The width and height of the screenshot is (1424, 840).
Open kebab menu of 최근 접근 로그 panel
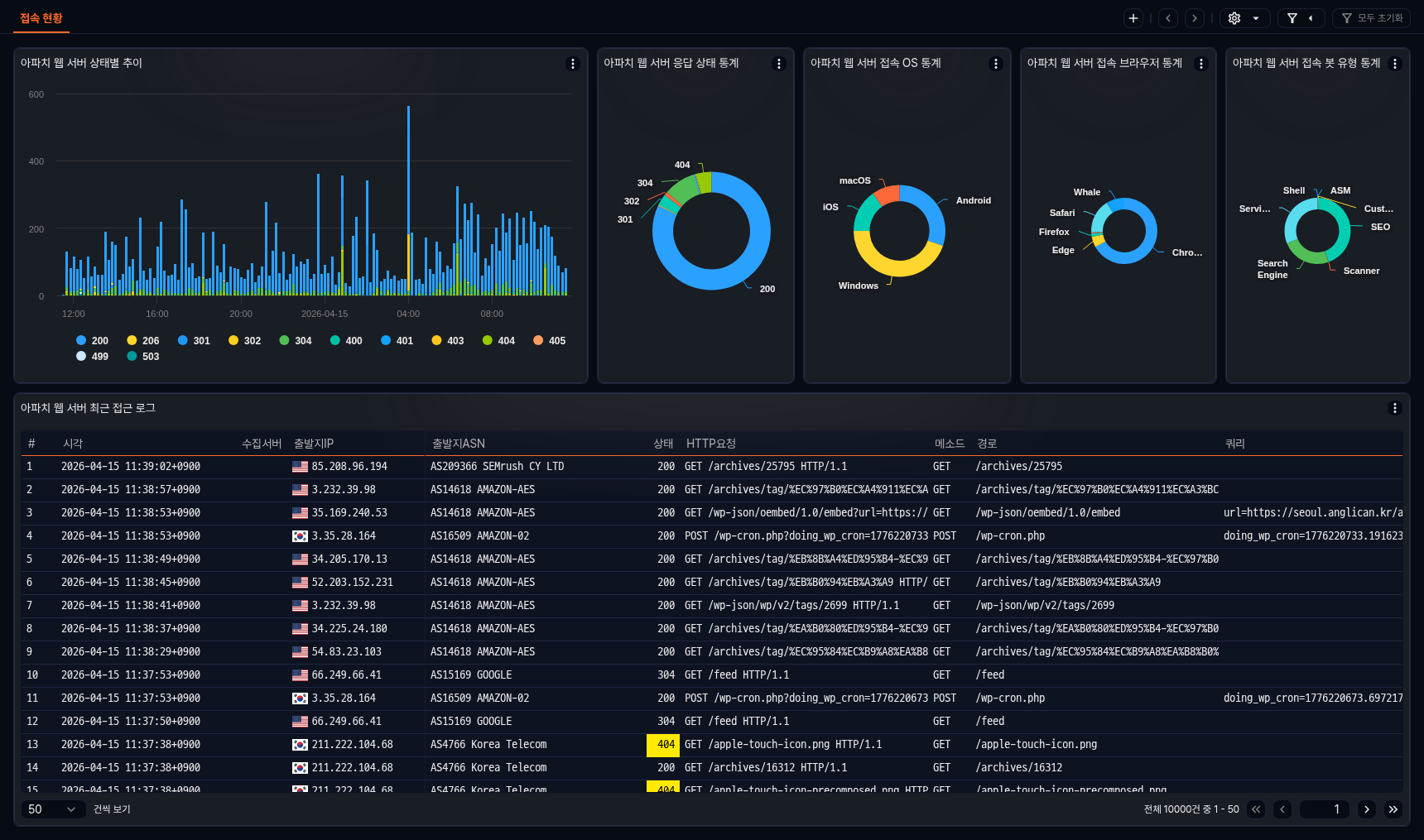tap(1394, 408)
